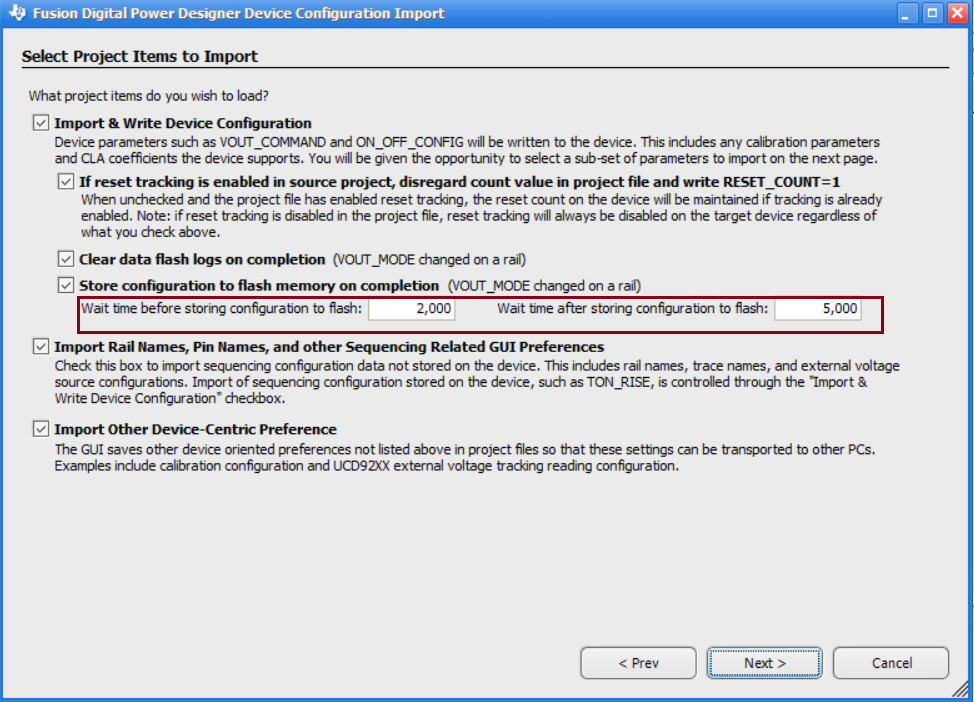Cancel the import wizard
The image size is (974, 702).
[x=891, y=663]
